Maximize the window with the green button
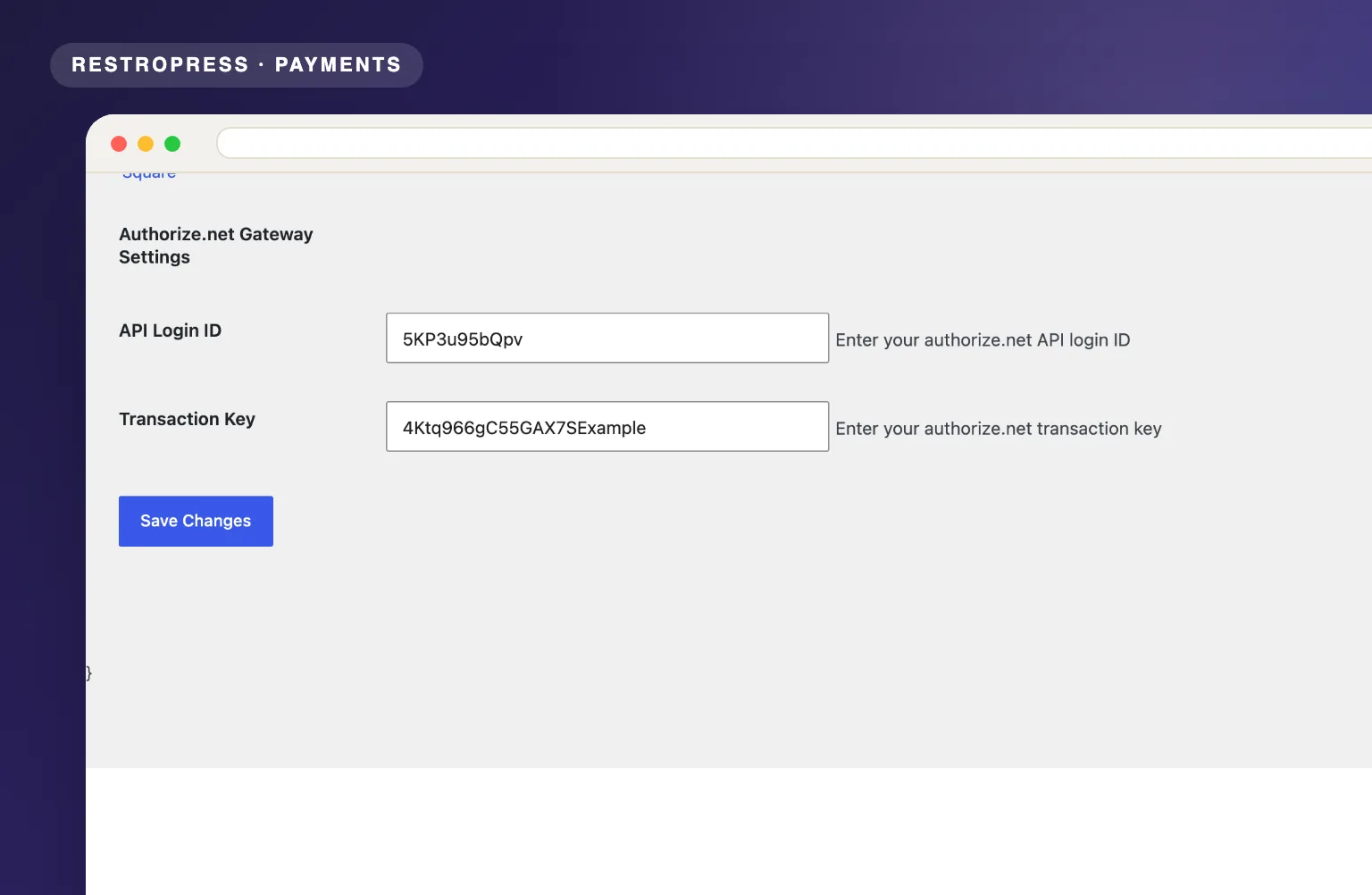1372x895 pixels. (172, 144)
